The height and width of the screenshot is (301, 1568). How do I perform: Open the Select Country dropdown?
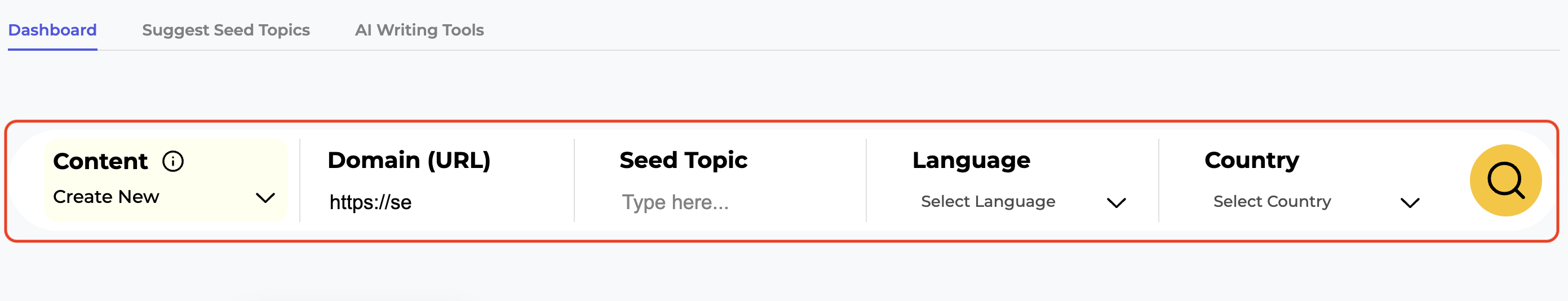[x=1315, y=202]
